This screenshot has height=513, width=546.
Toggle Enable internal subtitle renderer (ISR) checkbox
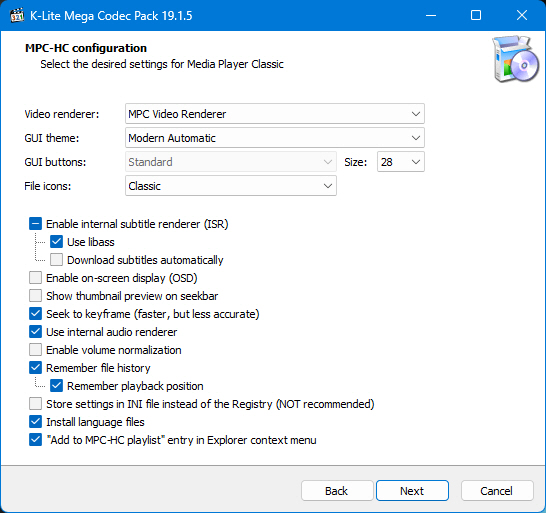click(36, 224)
